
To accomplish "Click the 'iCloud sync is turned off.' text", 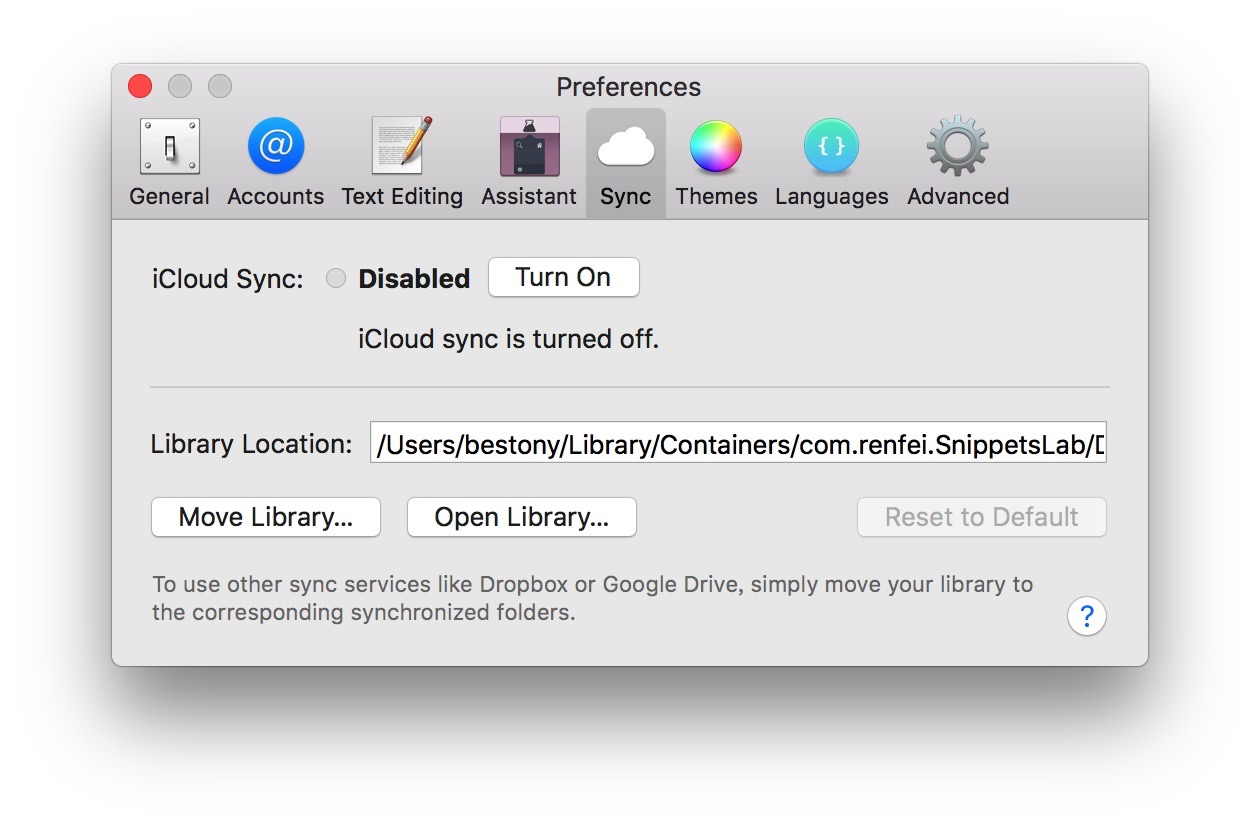I will [x=509, y=339].
